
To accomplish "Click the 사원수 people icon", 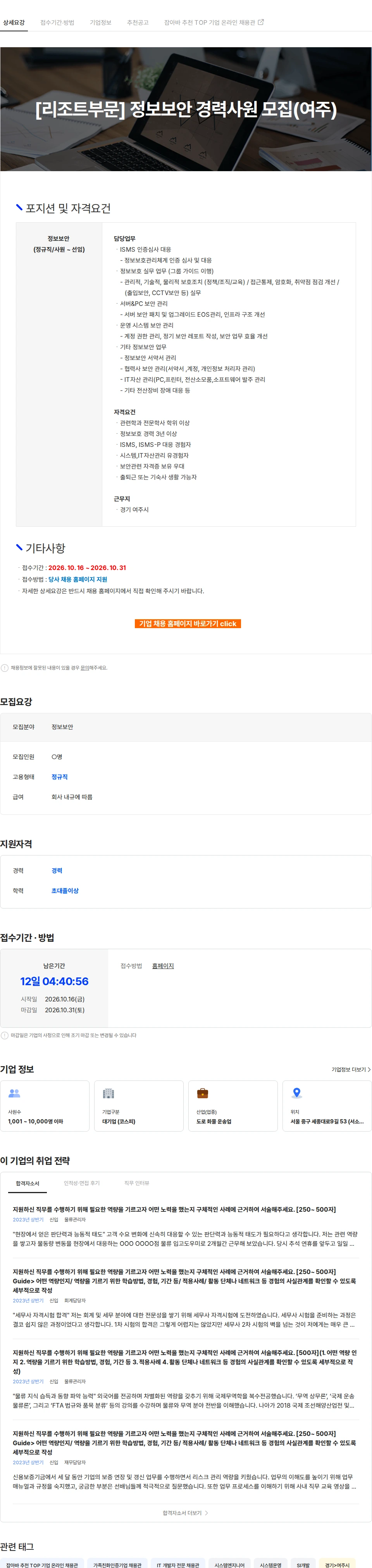I will tap(14, 1093).
